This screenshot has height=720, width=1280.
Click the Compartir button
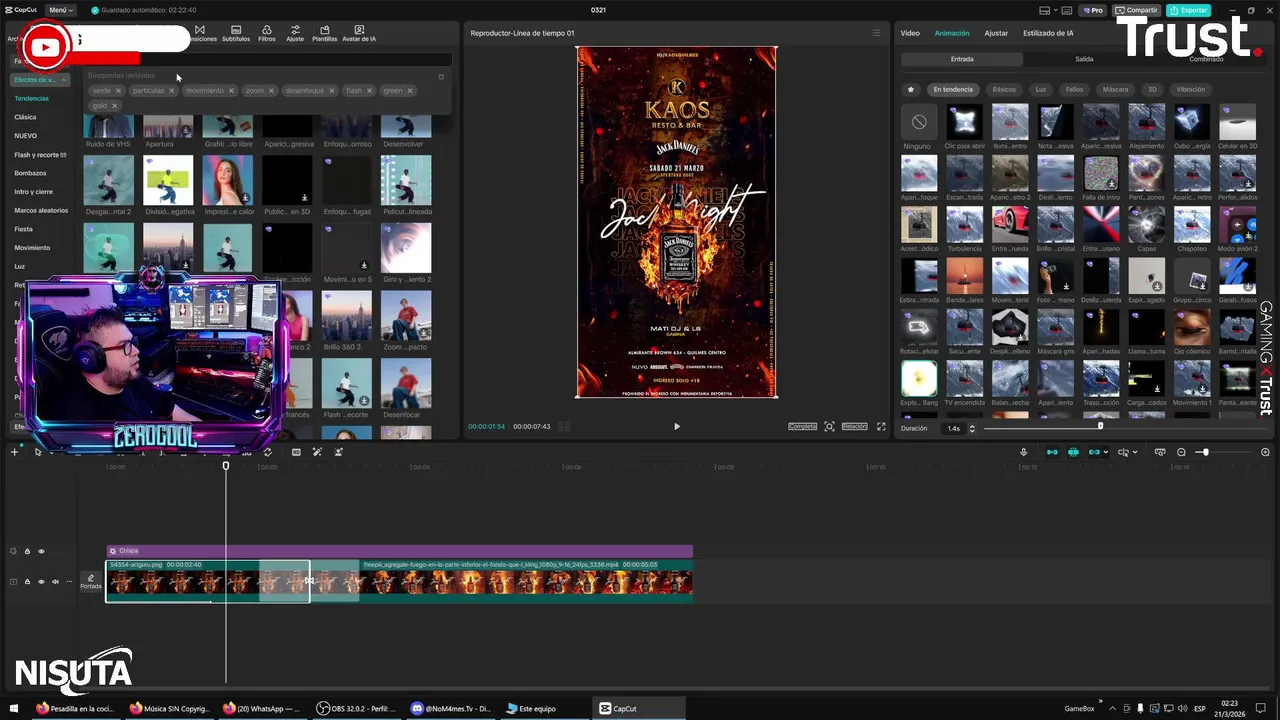coord(1137,10)
